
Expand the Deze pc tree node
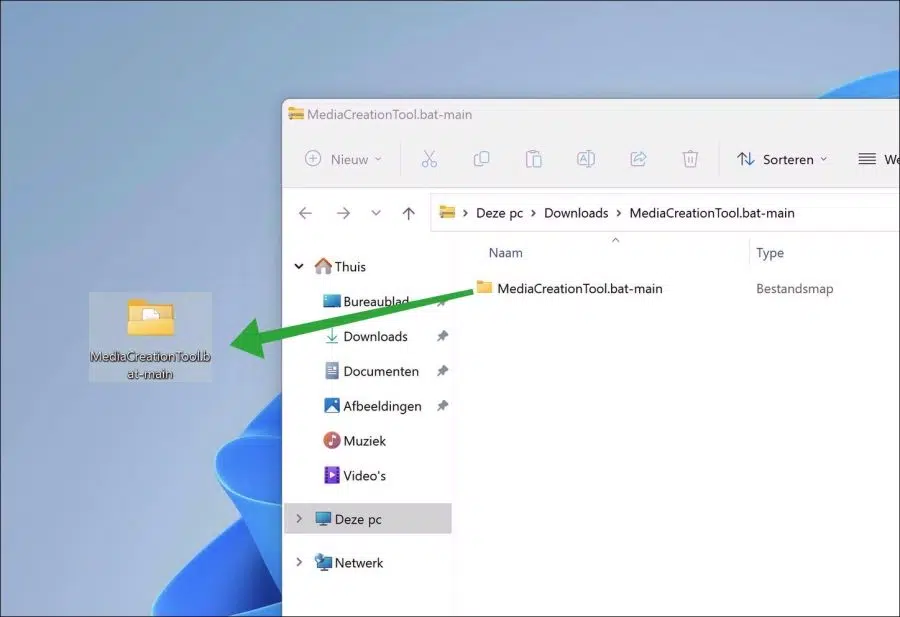point(299,518)
